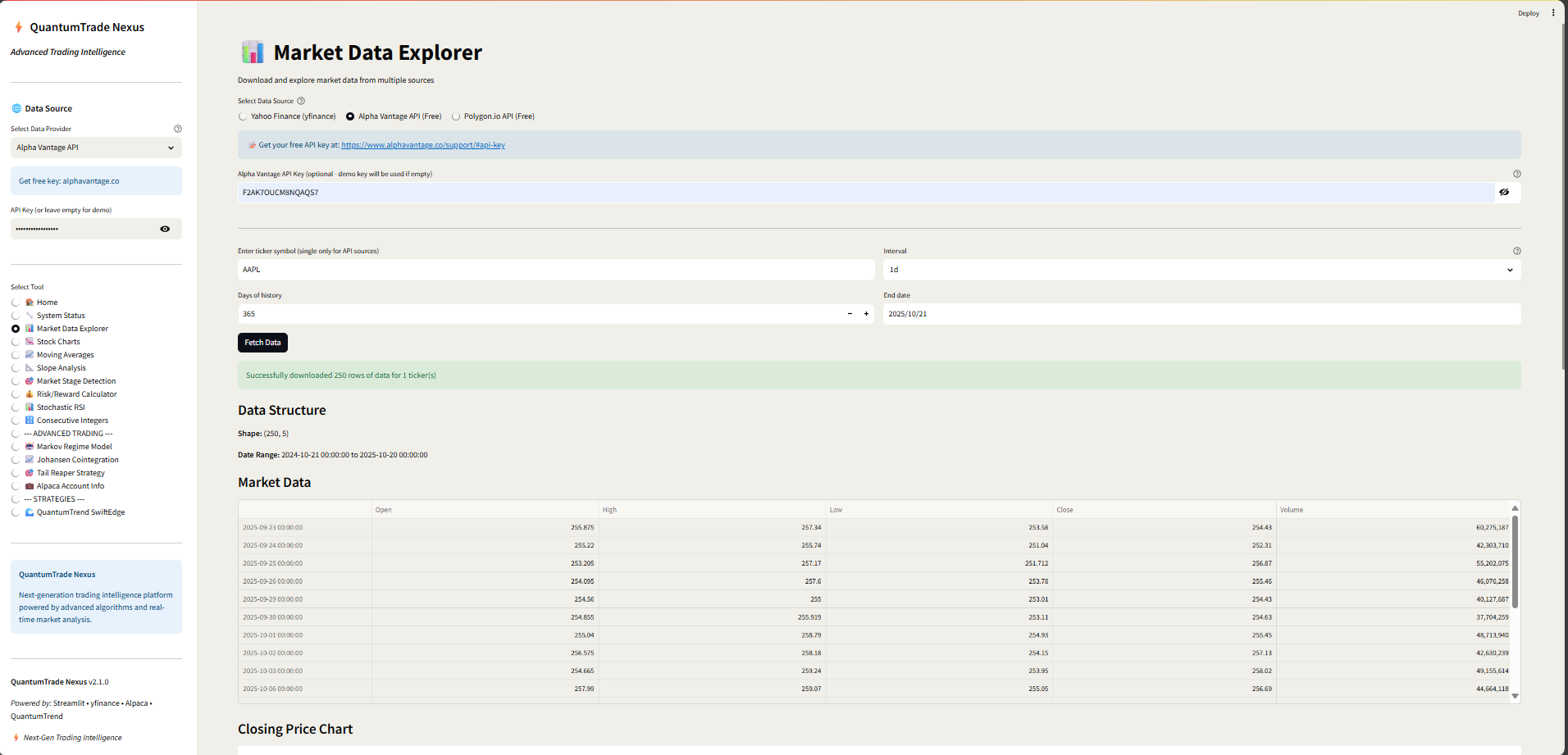Screen dimensions: 1568x755
Task: Click the End date input field
Action: [1201, 314]
